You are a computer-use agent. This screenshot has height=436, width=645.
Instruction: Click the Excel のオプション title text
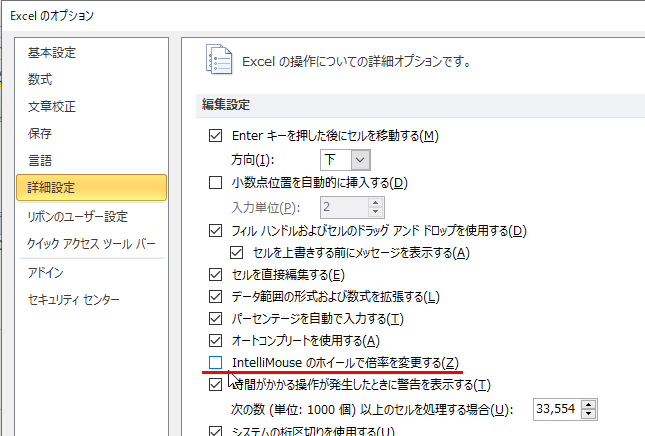(52, 16)
